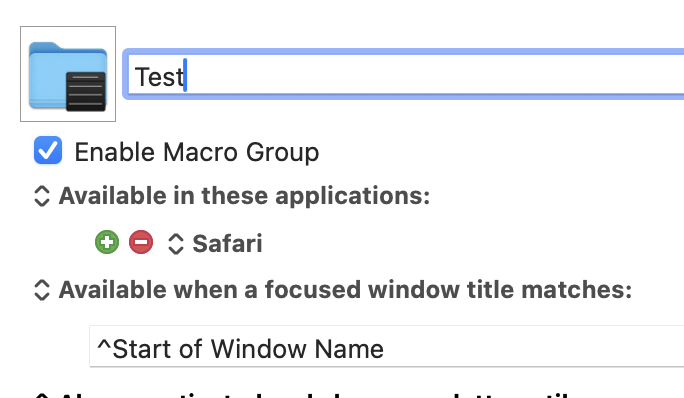Click the word Test in name field
The width and height of the screenshot is (684, 398).
click(x=159, y=77)
